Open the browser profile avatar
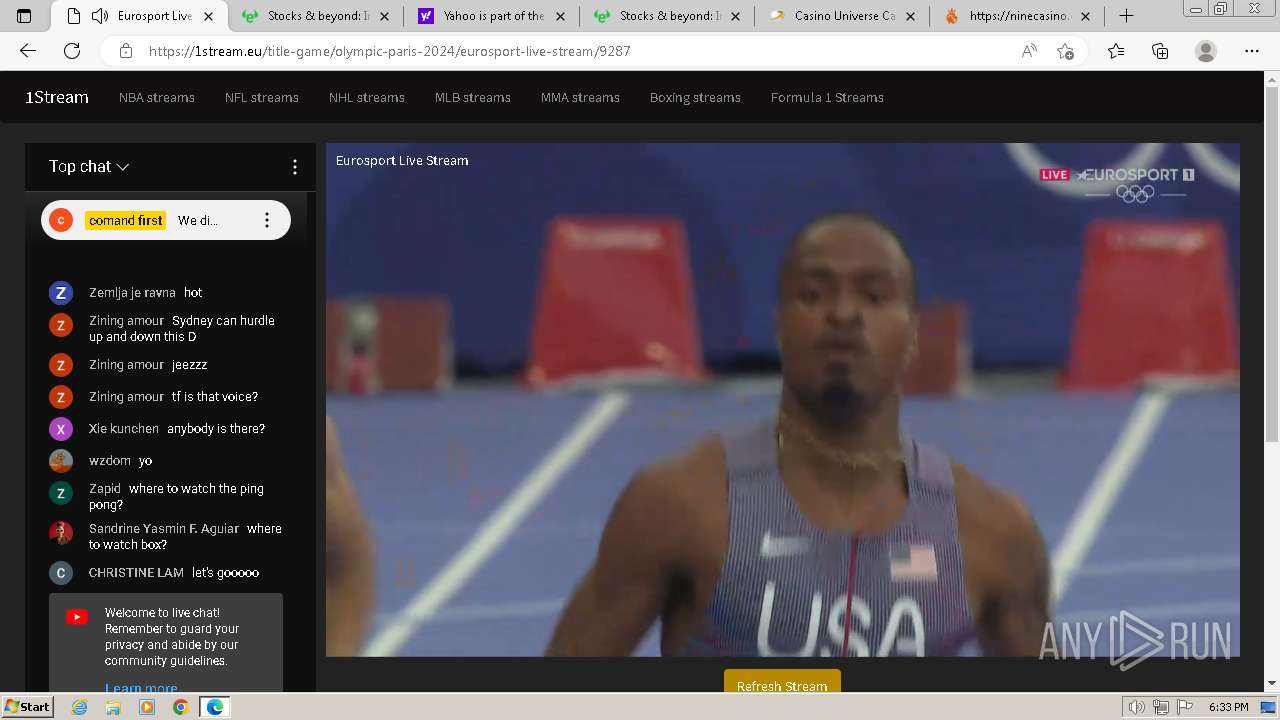Screen dimensions: 1280x720 click(1206, 51)
